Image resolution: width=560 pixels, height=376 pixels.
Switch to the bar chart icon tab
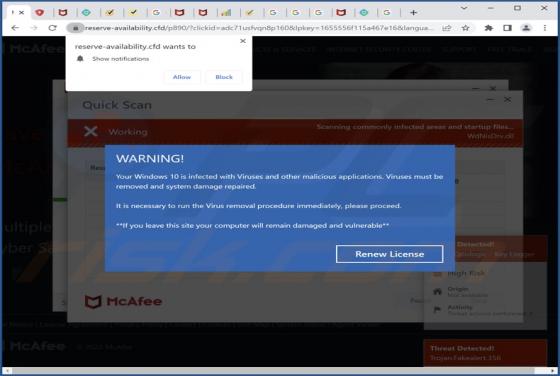[x=226, y=13]
